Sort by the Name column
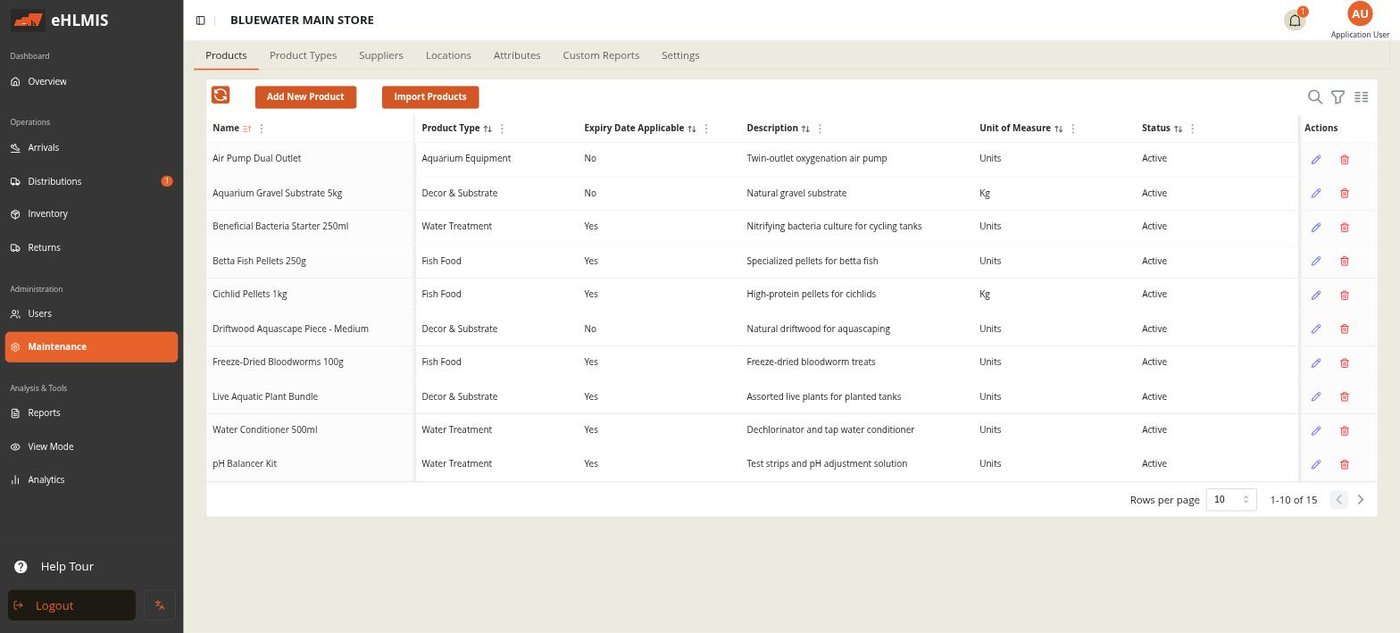Viewport: 1400px width, 633px height. [x=247, y=129]
